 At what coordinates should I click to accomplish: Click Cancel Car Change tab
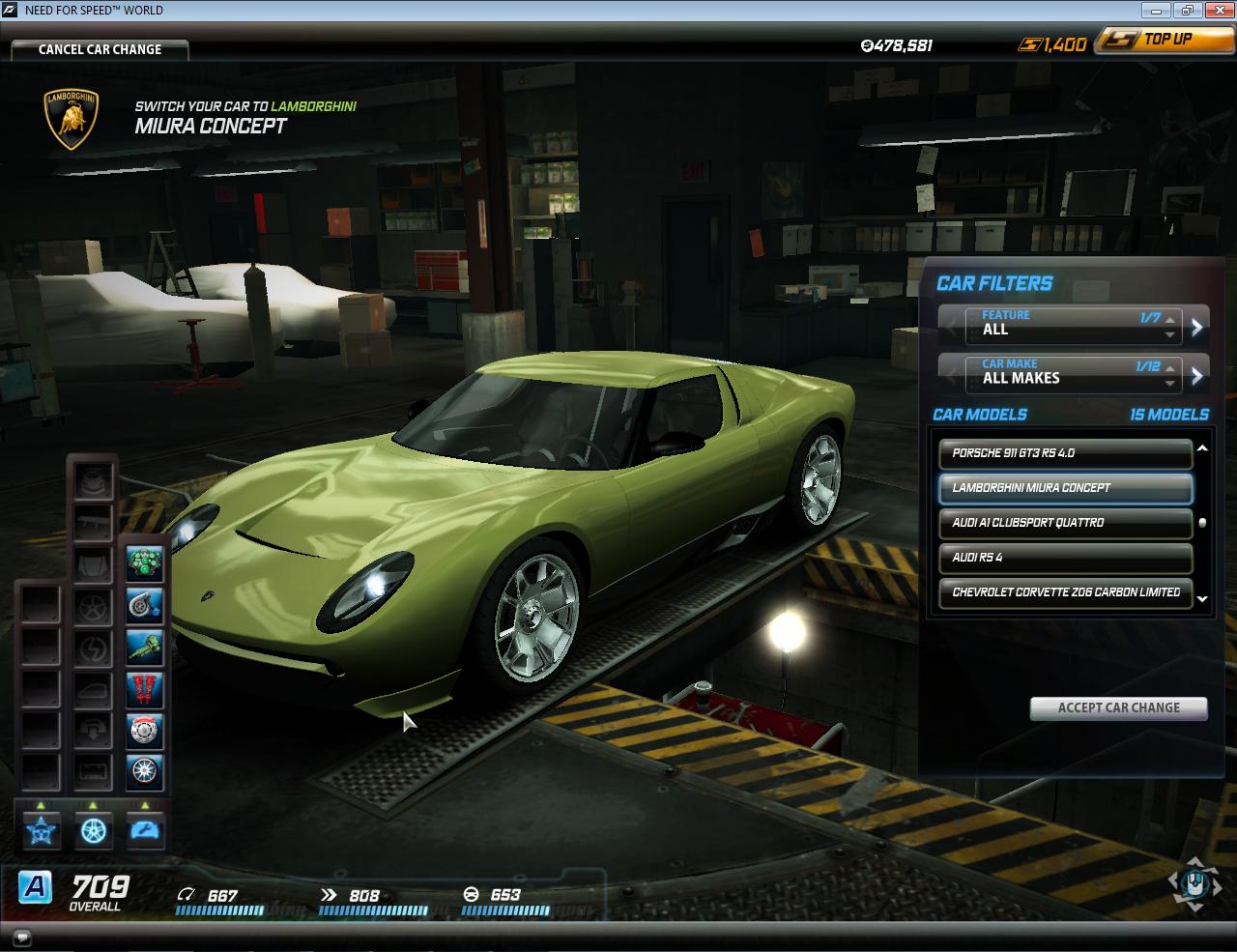coord(100,49)
